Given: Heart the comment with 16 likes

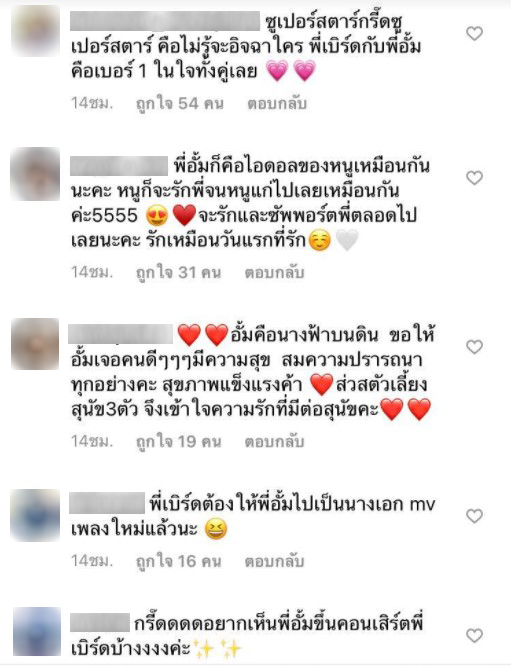Looking at the screenshot, I should tap(474, 516).
